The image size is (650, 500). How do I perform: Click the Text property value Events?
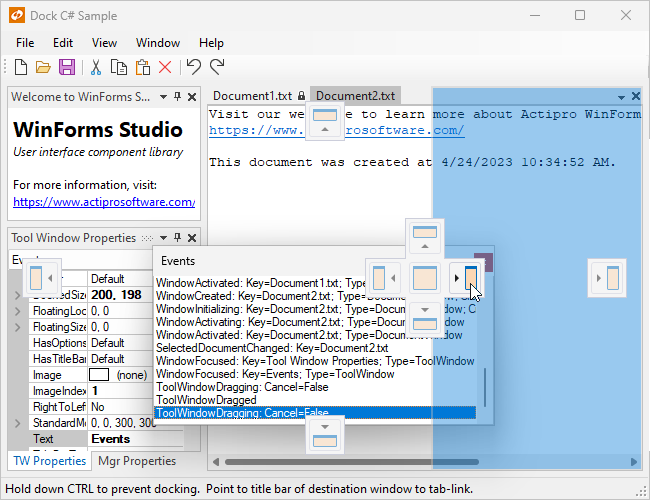click(x=111, y=439)
